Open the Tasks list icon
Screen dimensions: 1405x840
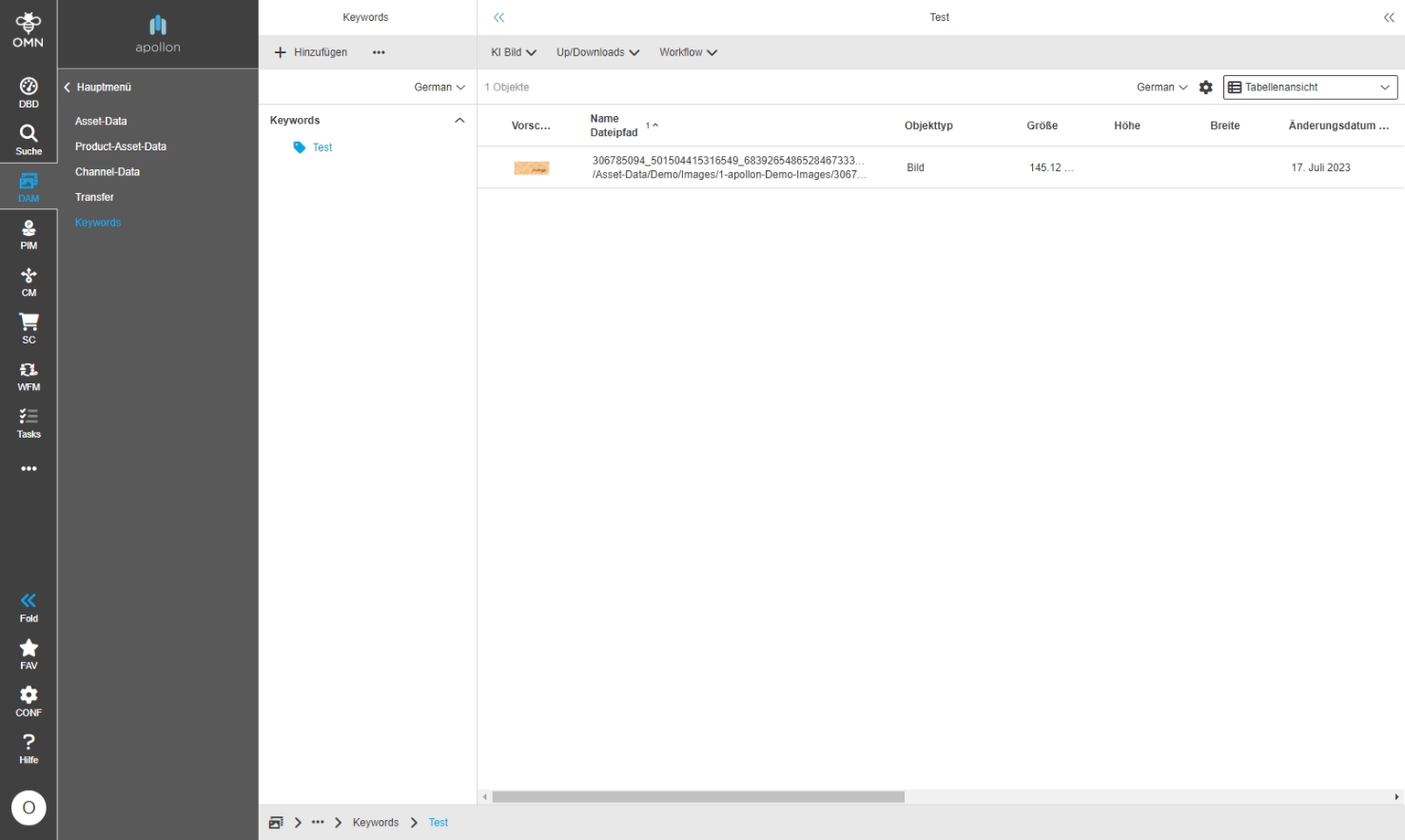(29, 422)
